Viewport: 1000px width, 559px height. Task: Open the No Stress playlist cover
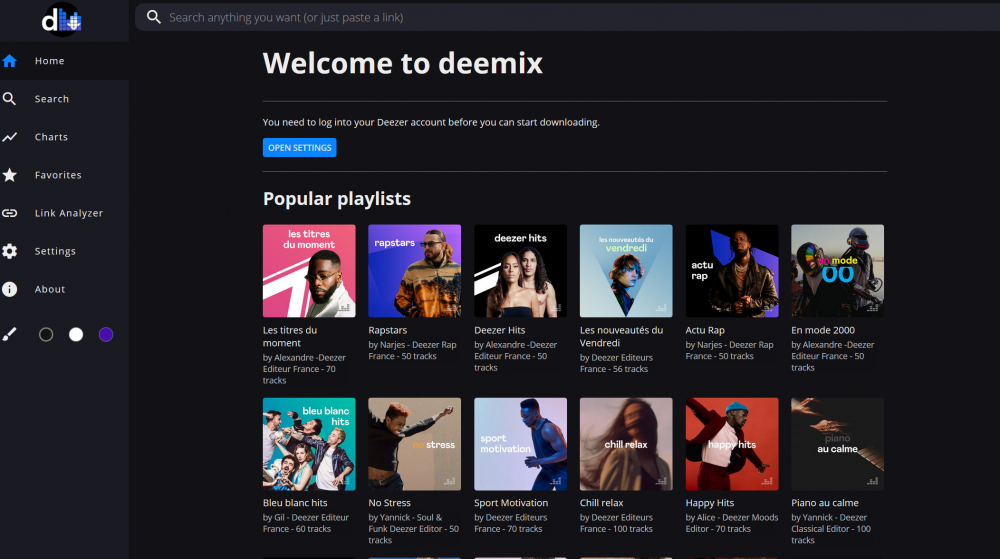tap(415, 444)
